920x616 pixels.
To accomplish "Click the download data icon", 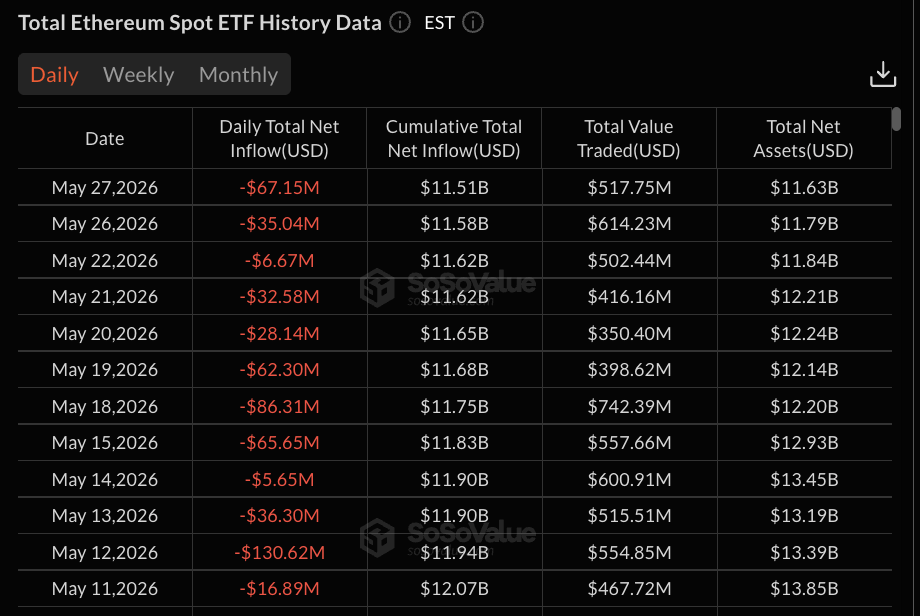I will 882,75.
